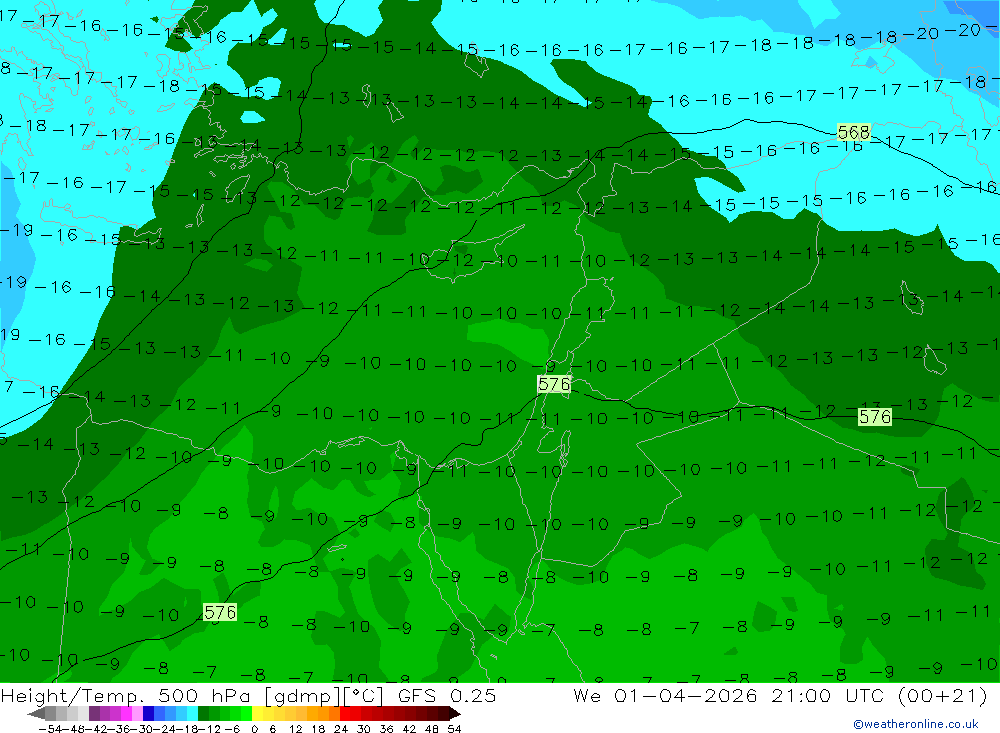Select the dark green -12 legend swatch
The width and height of the screenshot is (1000, 733).
pyautogui.click(x=203, y=713)
